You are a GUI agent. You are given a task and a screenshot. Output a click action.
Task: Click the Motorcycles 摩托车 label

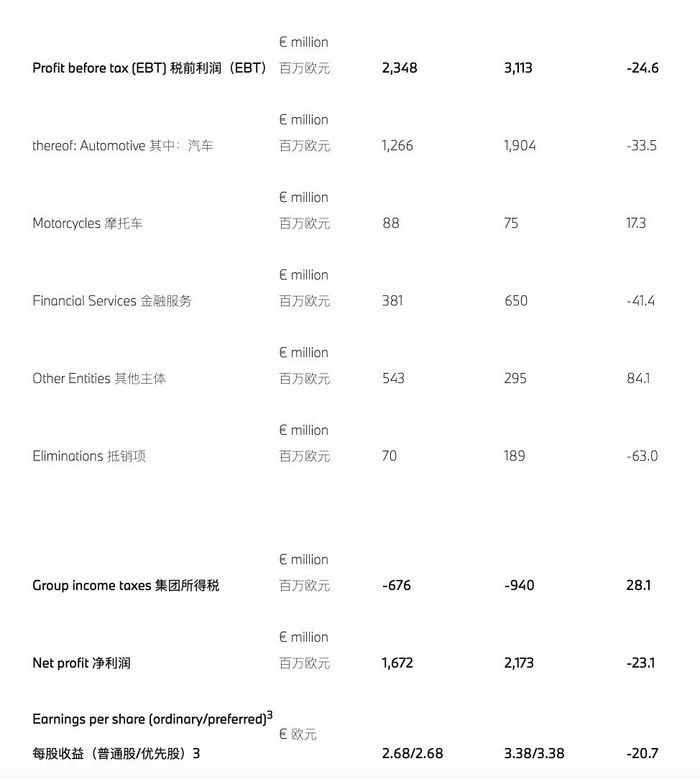tap(87, 224)
